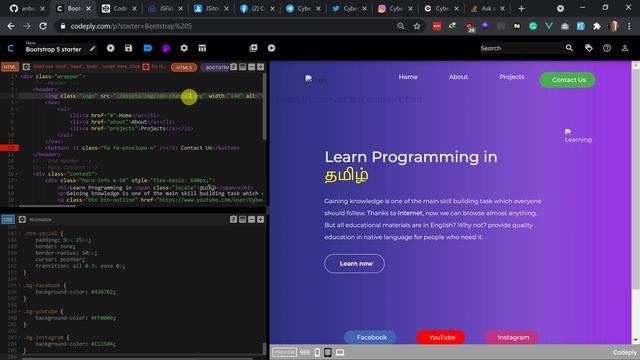Minimize the CSS editor panel
The height and width of the screenshot is (360, 640).
251,220
